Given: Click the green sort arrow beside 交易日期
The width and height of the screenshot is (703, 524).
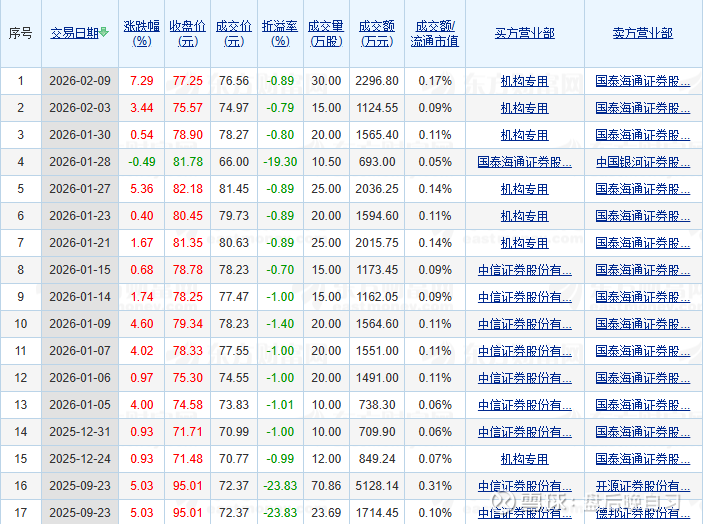Looking at the screenshot, I should [x=104, y=32].
